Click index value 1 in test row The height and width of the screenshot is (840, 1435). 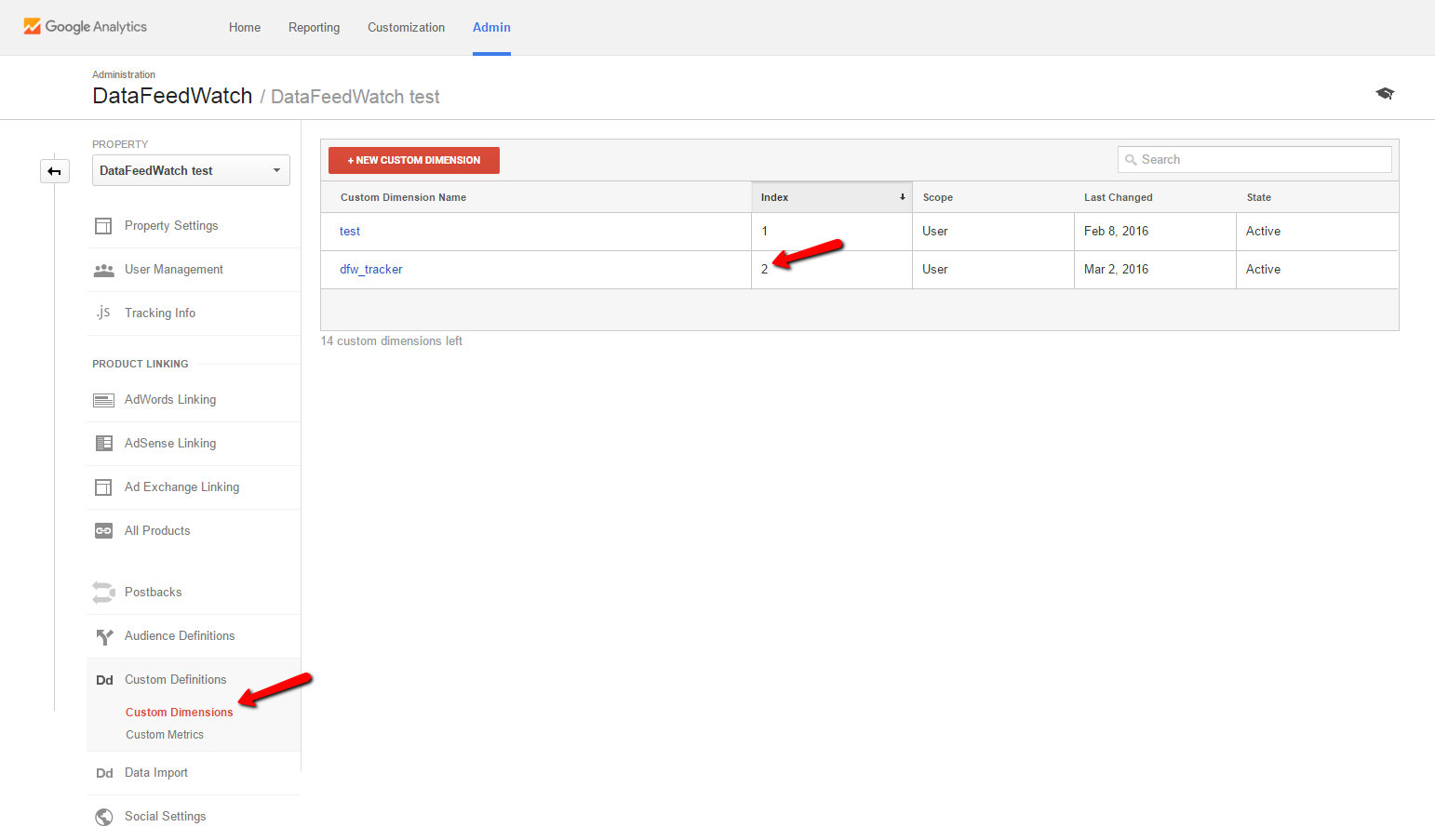coord(765,232)
